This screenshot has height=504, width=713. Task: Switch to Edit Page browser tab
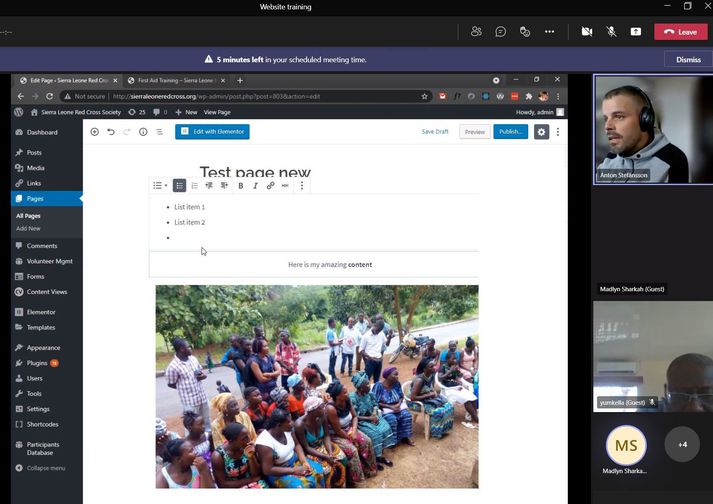68,81
